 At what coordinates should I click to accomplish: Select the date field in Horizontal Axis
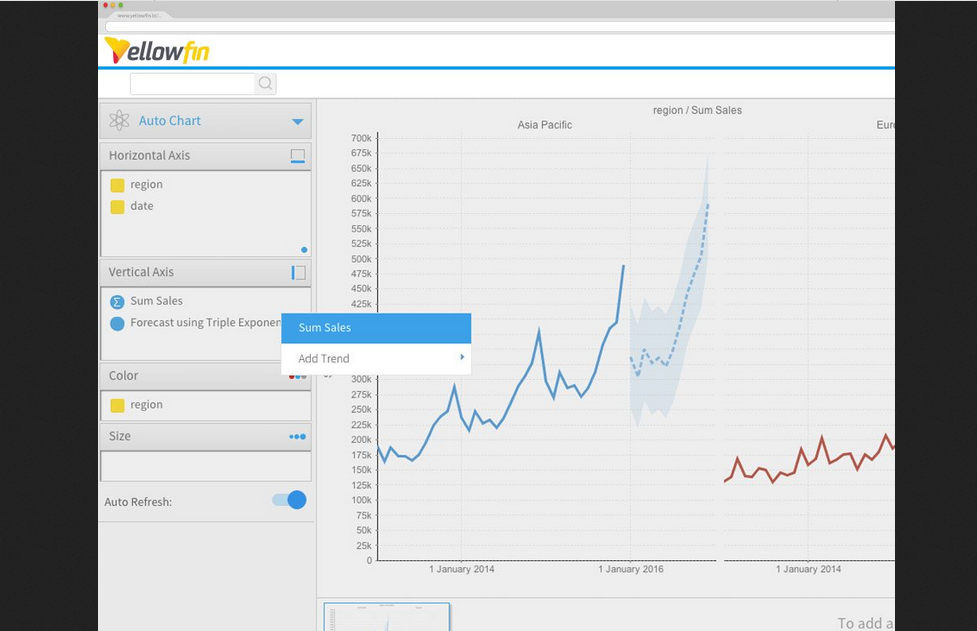tap(142, 206)
